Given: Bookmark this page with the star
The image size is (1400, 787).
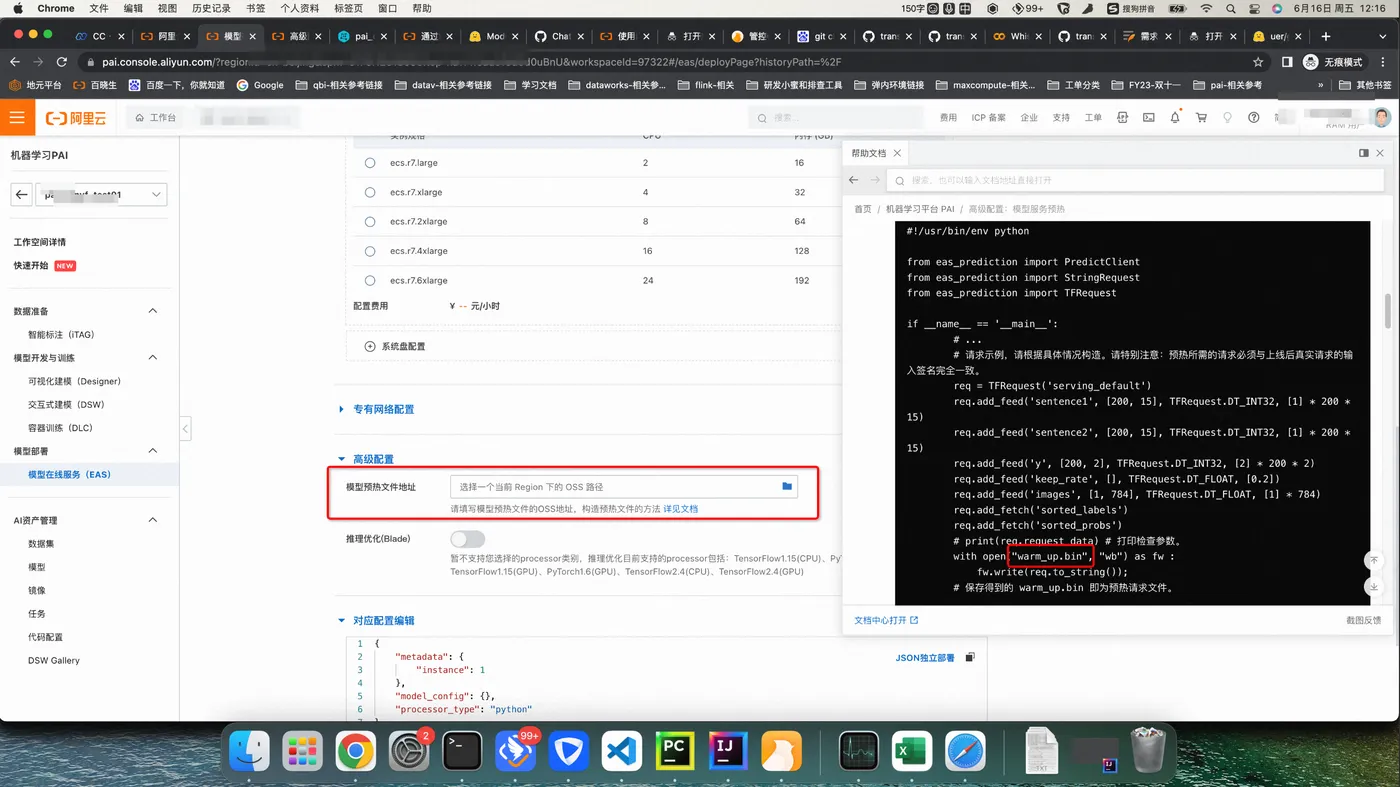Looking at the screenshot, I should tap(1258, 62).
